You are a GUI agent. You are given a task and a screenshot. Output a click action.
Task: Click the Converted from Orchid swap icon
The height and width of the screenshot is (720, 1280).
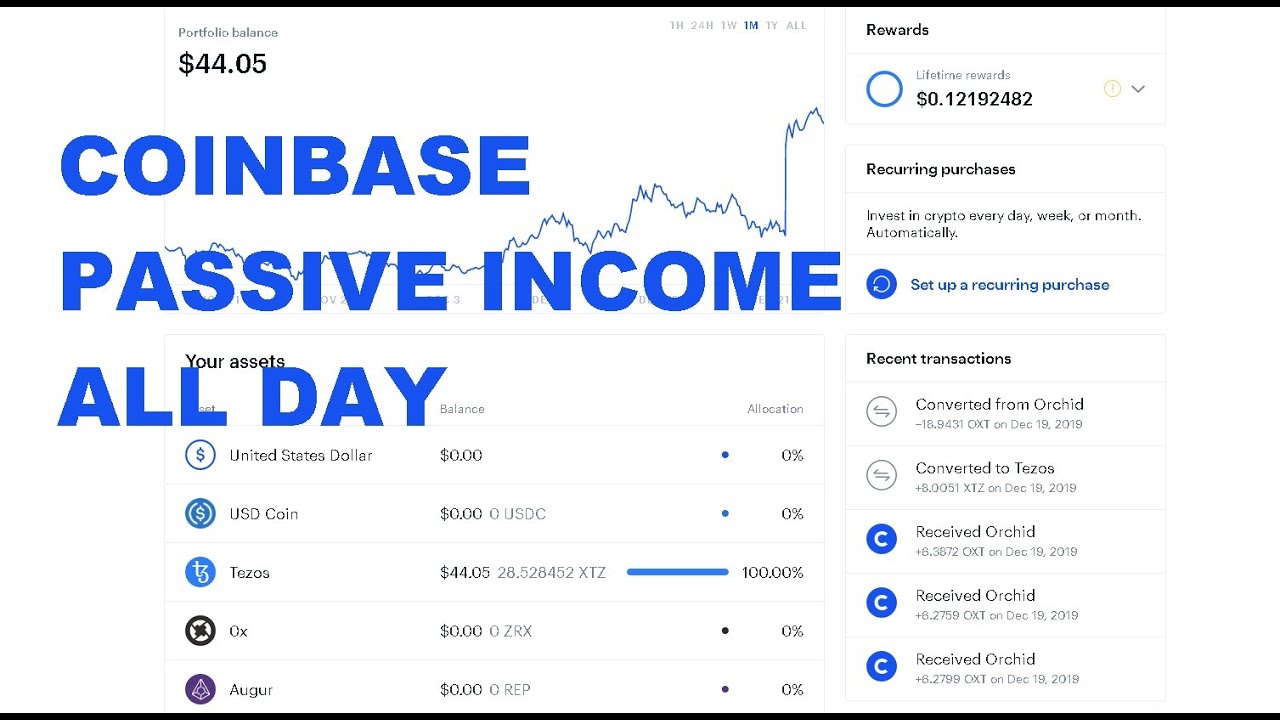point(881,412)
